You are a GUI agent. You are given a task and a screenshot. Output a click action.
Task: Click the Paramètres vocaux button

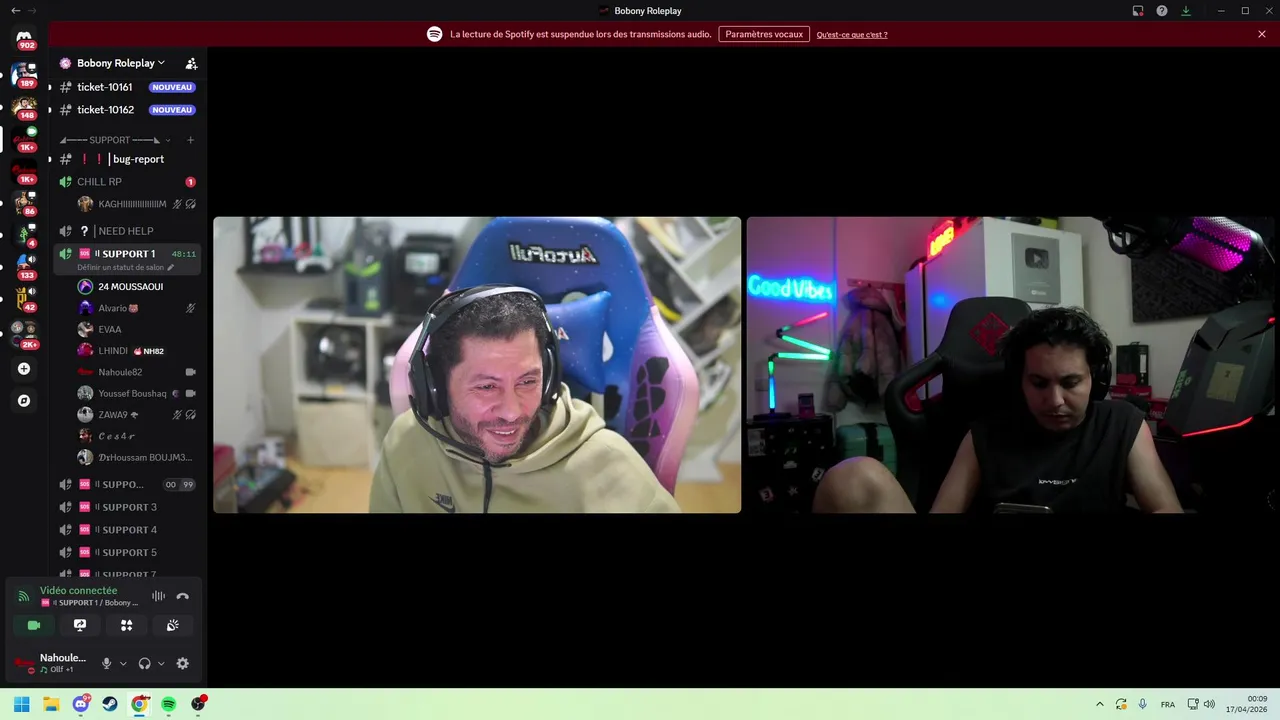tap(764, 34)
